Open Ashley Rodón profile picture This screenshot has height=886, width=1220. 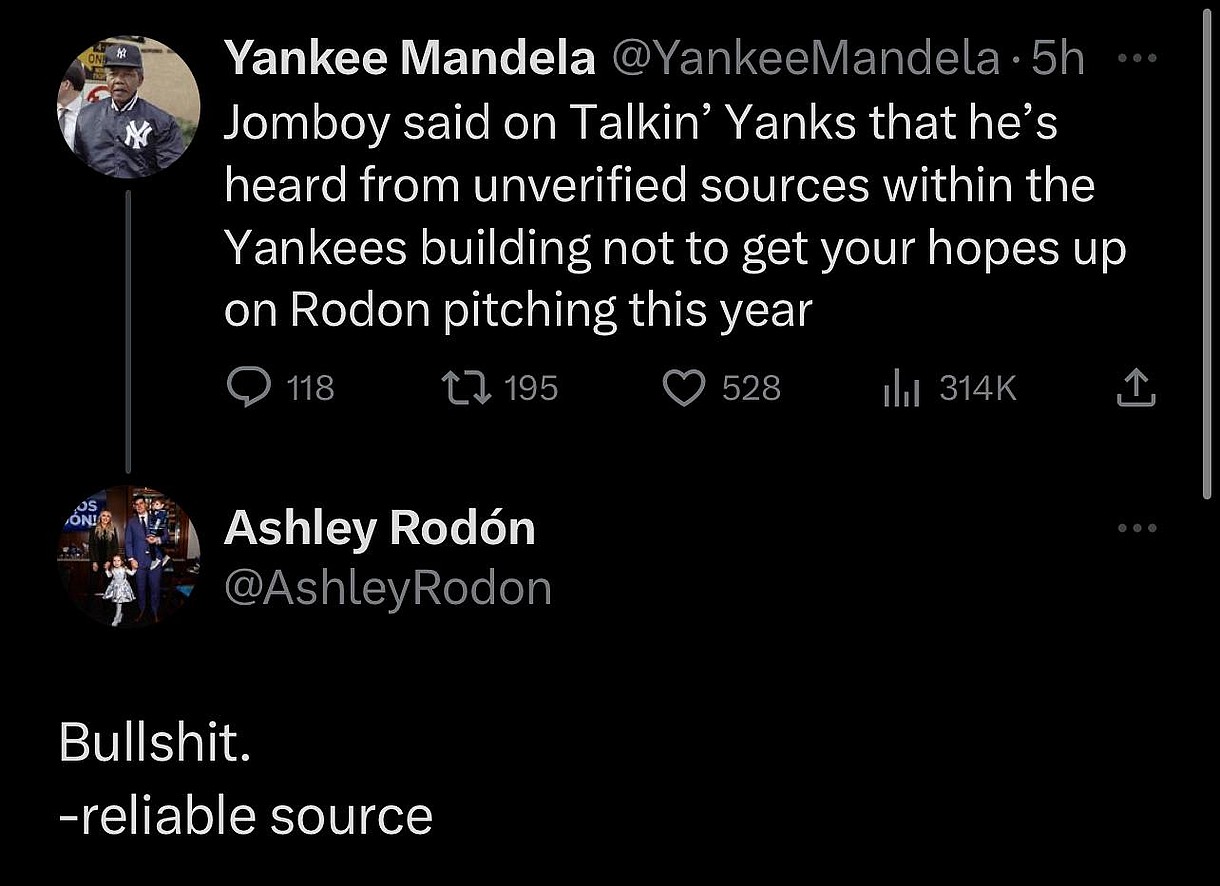(128, 556)
